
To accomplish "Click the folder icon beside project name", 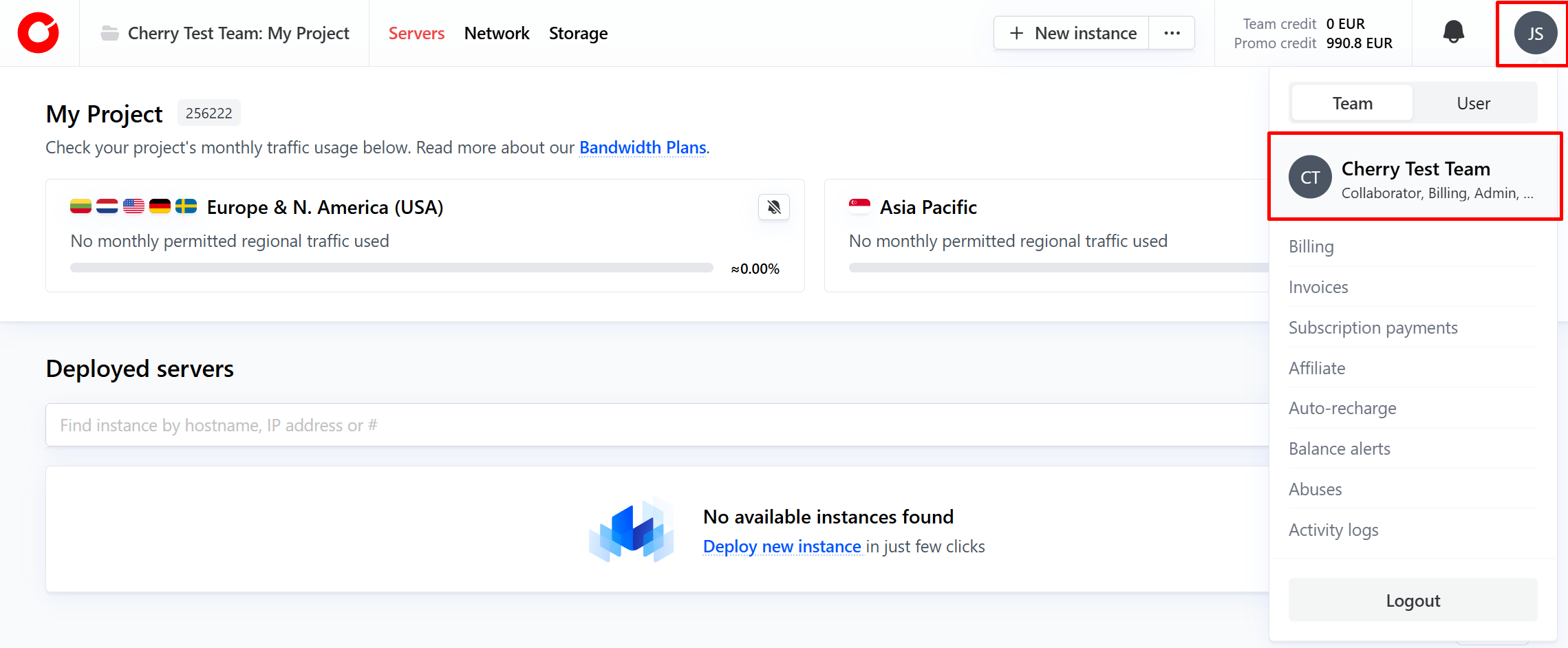I will click(109, 33).
